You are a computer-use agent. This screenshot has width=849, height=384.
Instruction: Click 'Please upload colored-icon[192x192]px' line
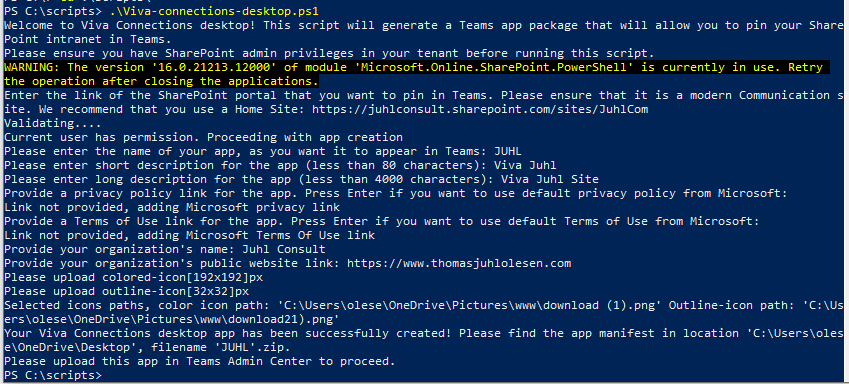click(x=134, y=277)
